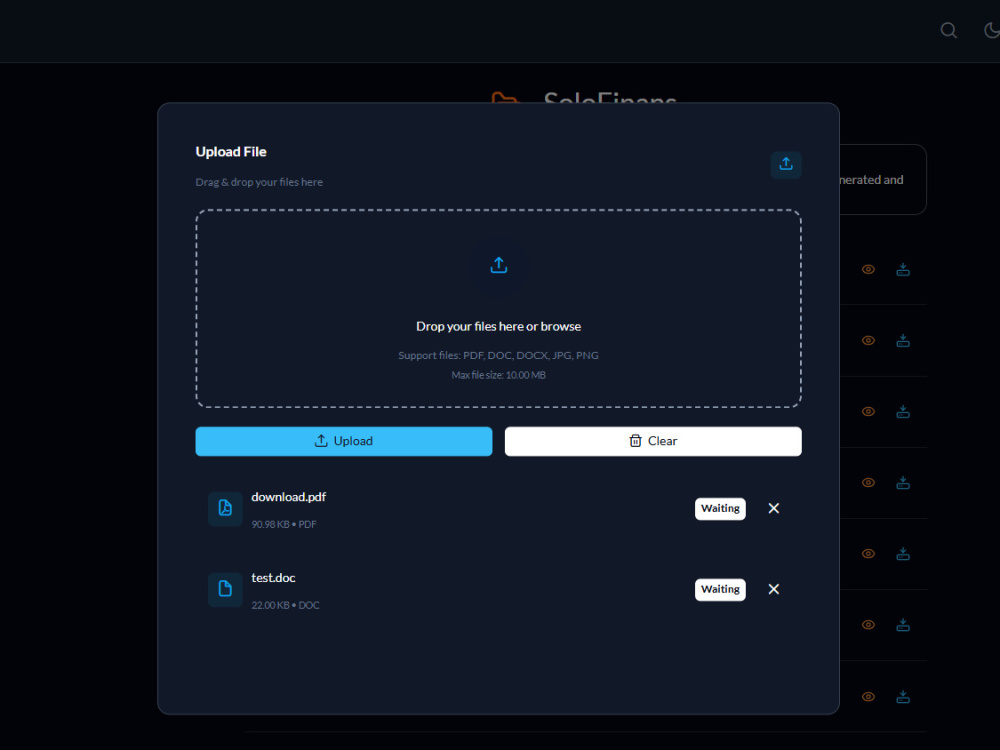Open the search icon in the header
This screenshot has width=1000, height=750.
[x=948, y=31]
